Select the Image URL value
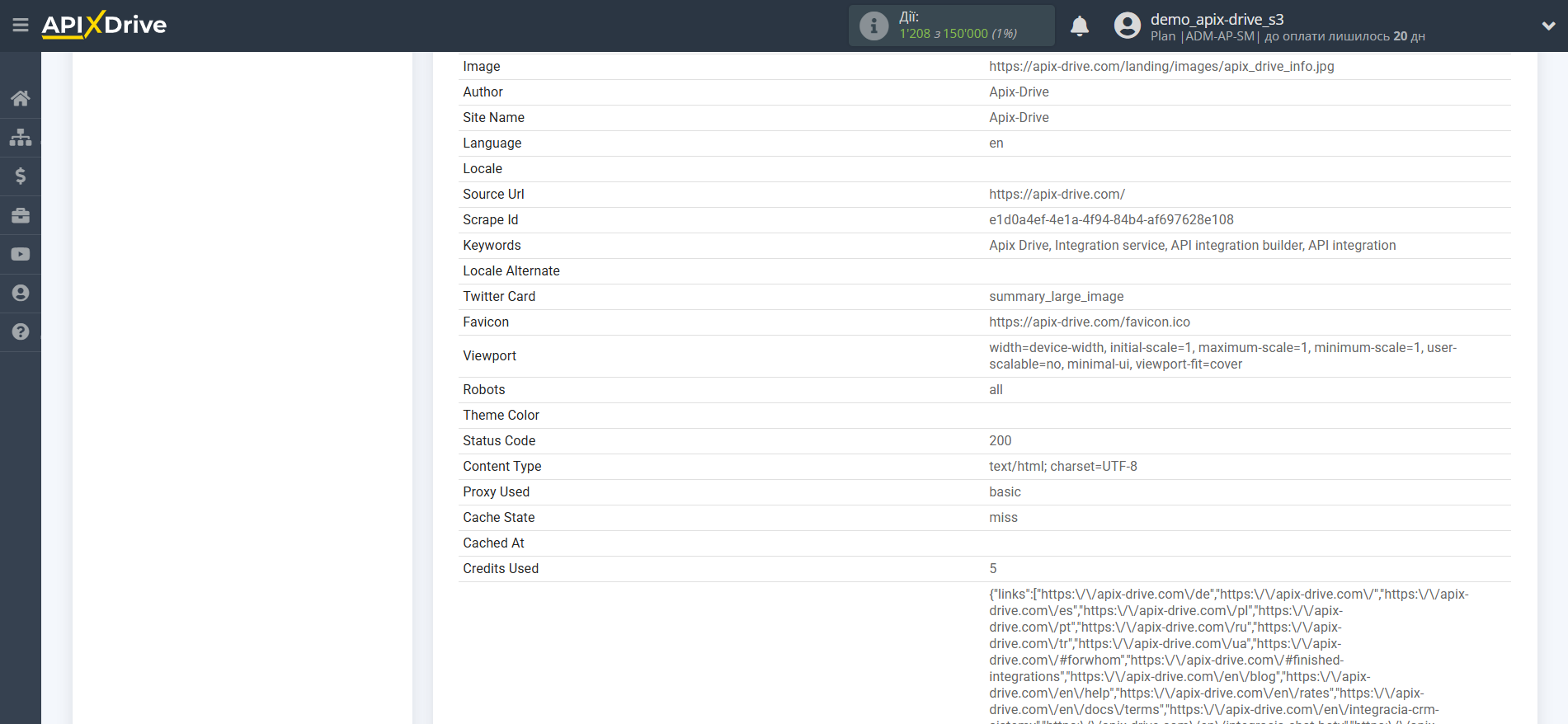The width and height of the screenshot is (1568, 724). tap(1161, 67)
